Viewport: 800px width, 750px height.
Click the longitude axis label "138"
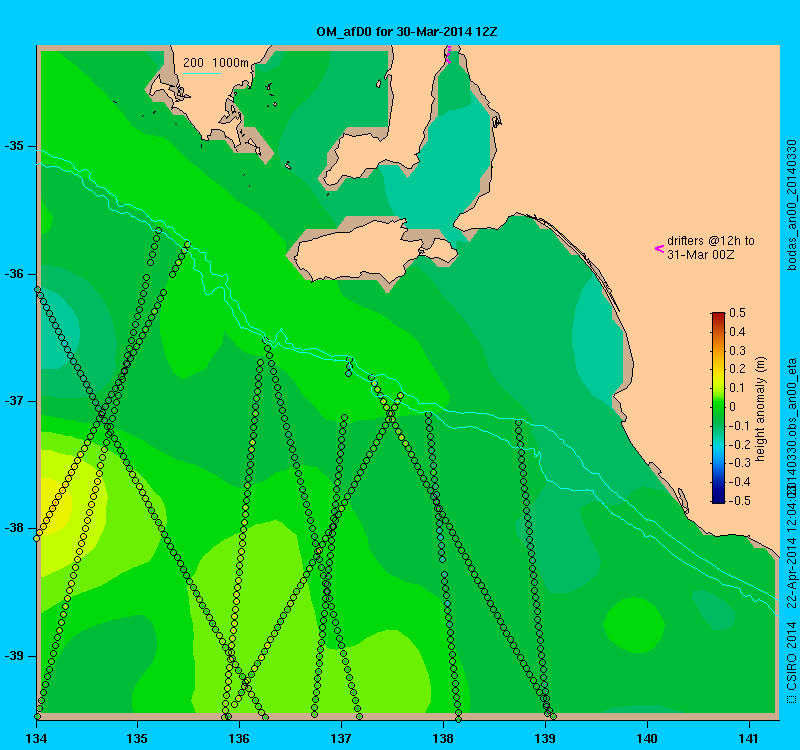[x=443, y=738]
